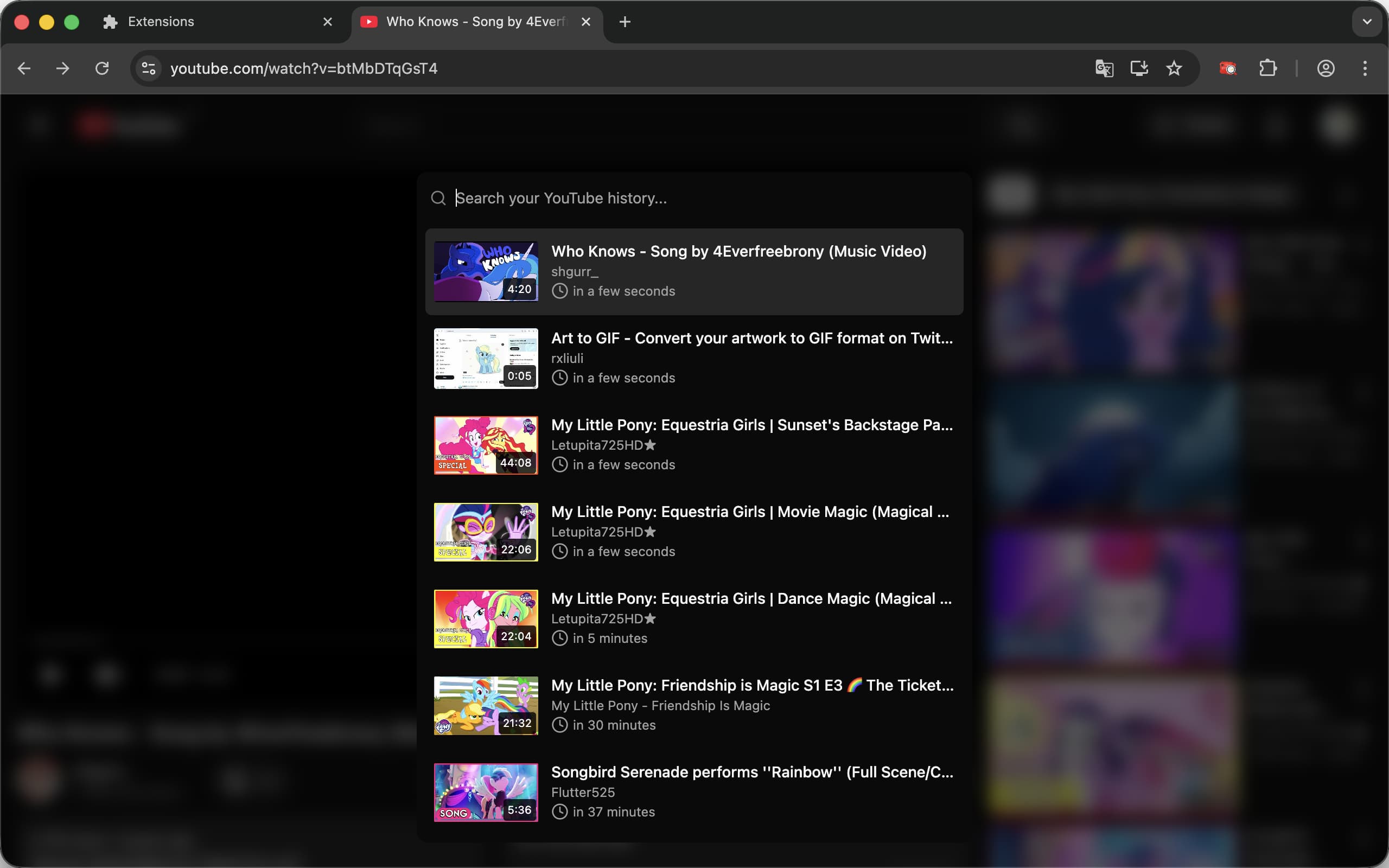Viewport: 1389px width, 868px height.
Task: Reload the current page
Action: click(x=102, y=68)
